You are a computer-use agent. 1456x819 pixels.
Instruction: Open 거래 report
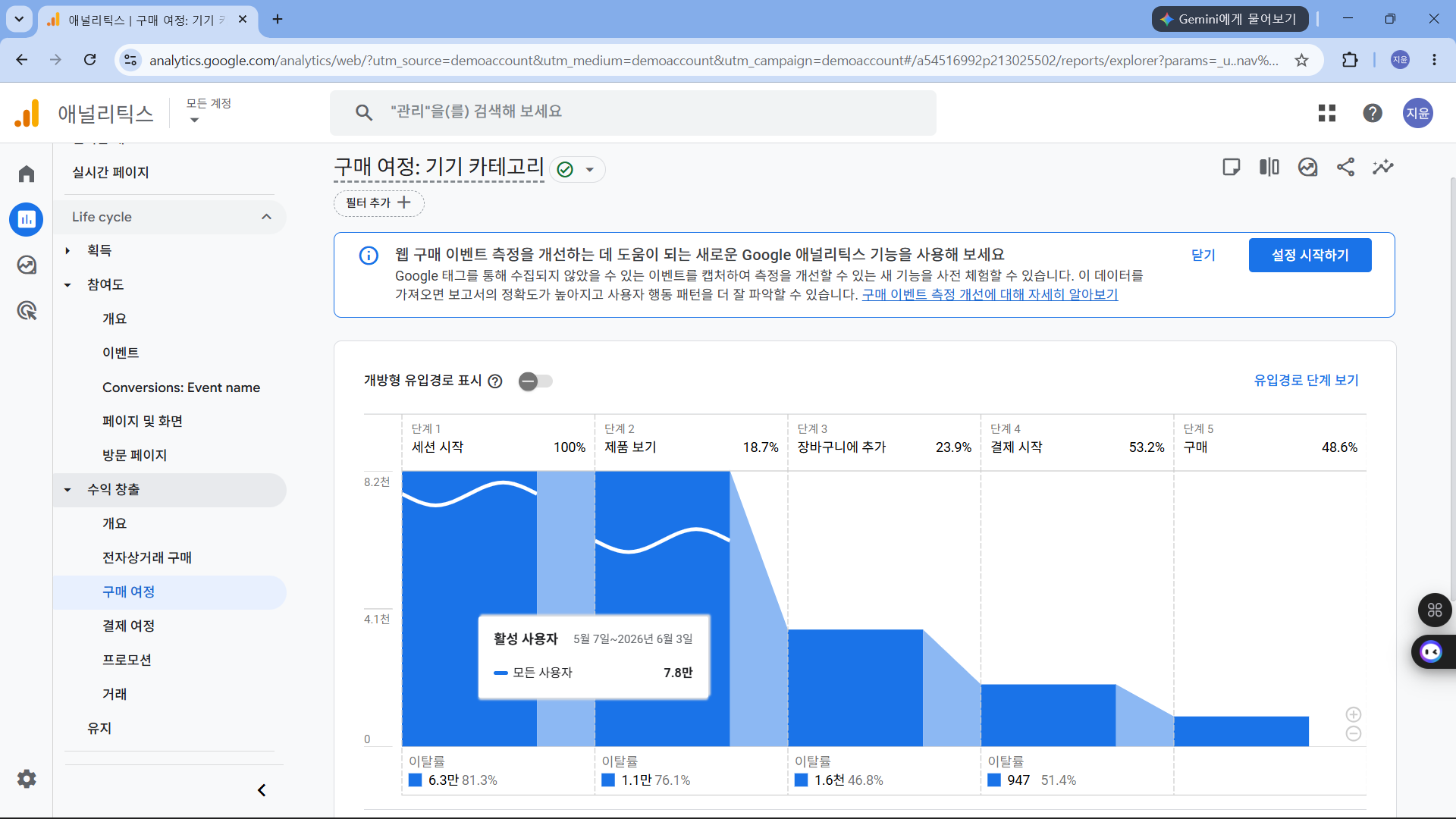(115, 694)
